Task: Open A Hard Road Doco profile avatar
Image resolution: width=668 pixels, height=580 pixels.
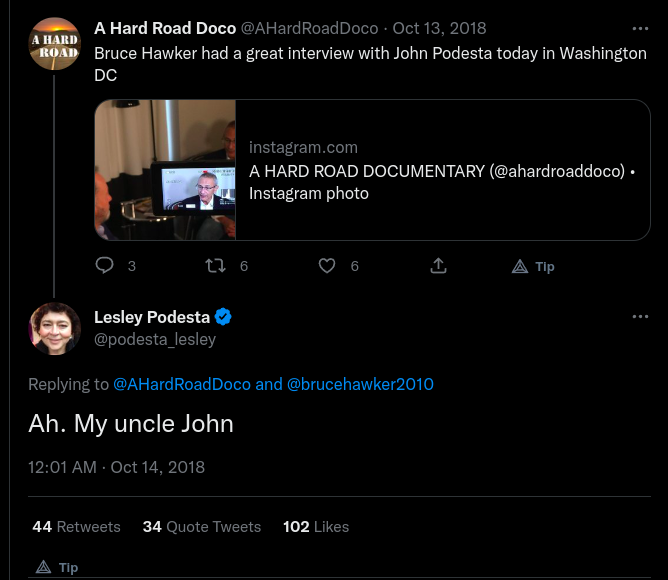Action: pyautogui.click(x=54, y=44)
